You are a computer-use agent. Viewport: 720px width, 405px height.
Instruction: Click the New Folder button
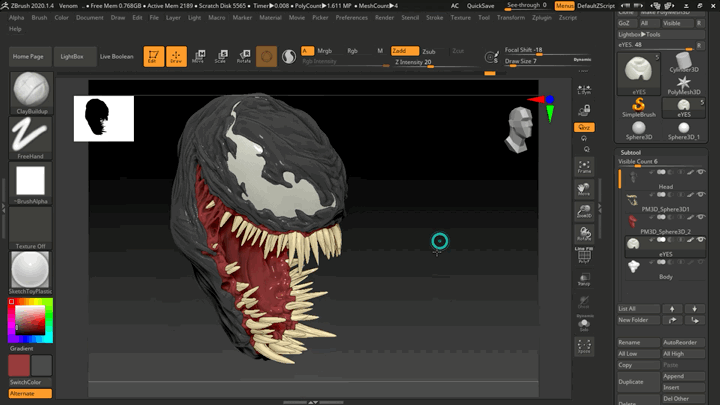click(639, 320)
